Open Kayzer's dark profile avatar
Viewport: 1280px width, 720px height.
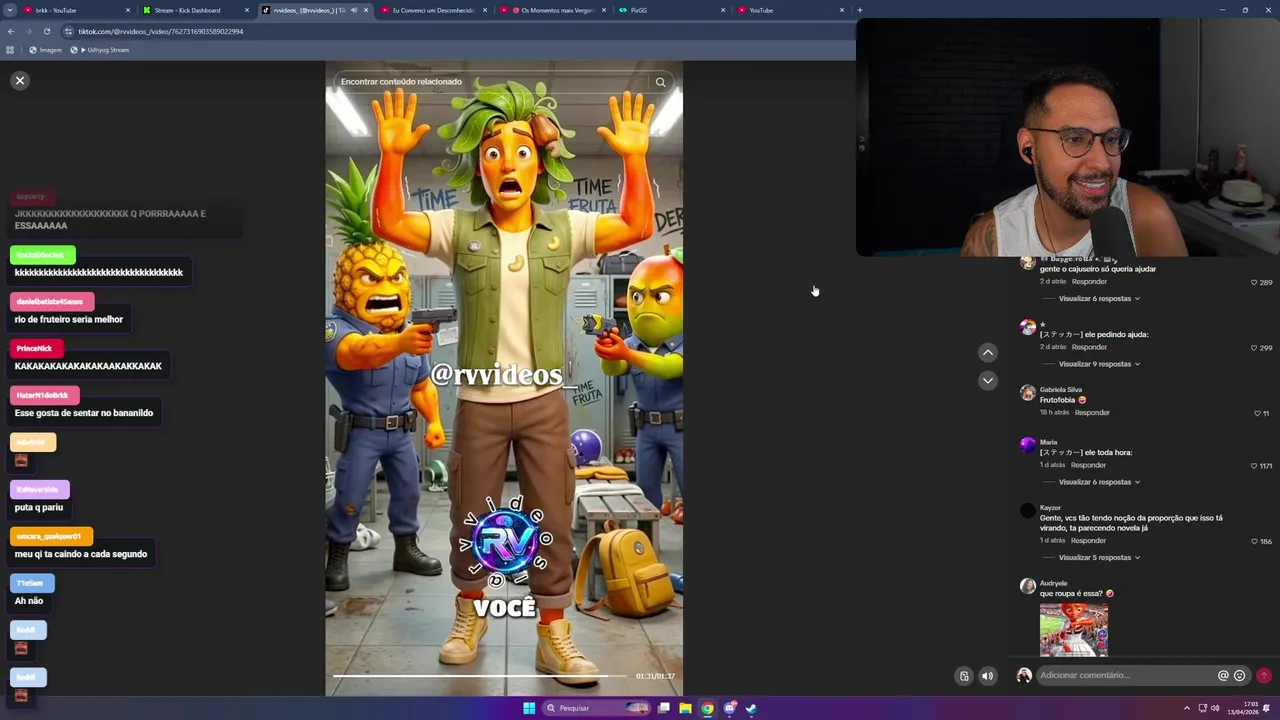(x=1027, y=511)
